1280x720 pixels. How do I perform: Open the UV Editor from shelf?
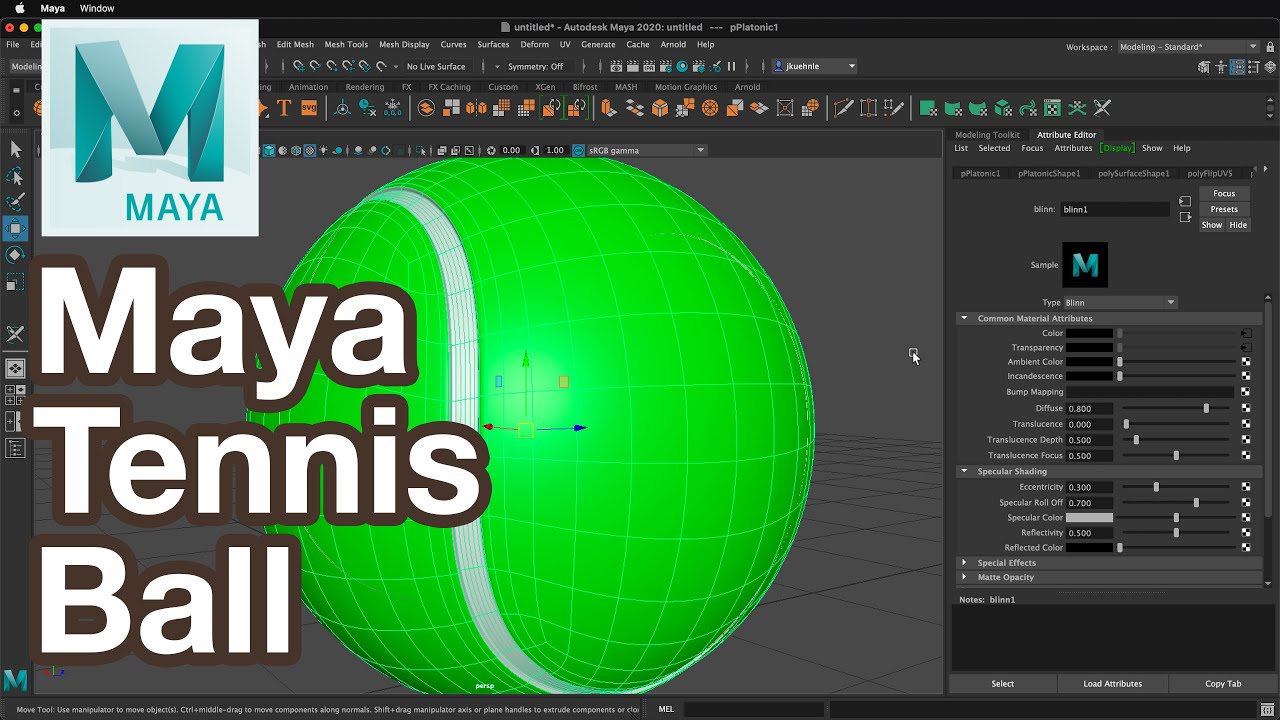[x=1053, y=107]
